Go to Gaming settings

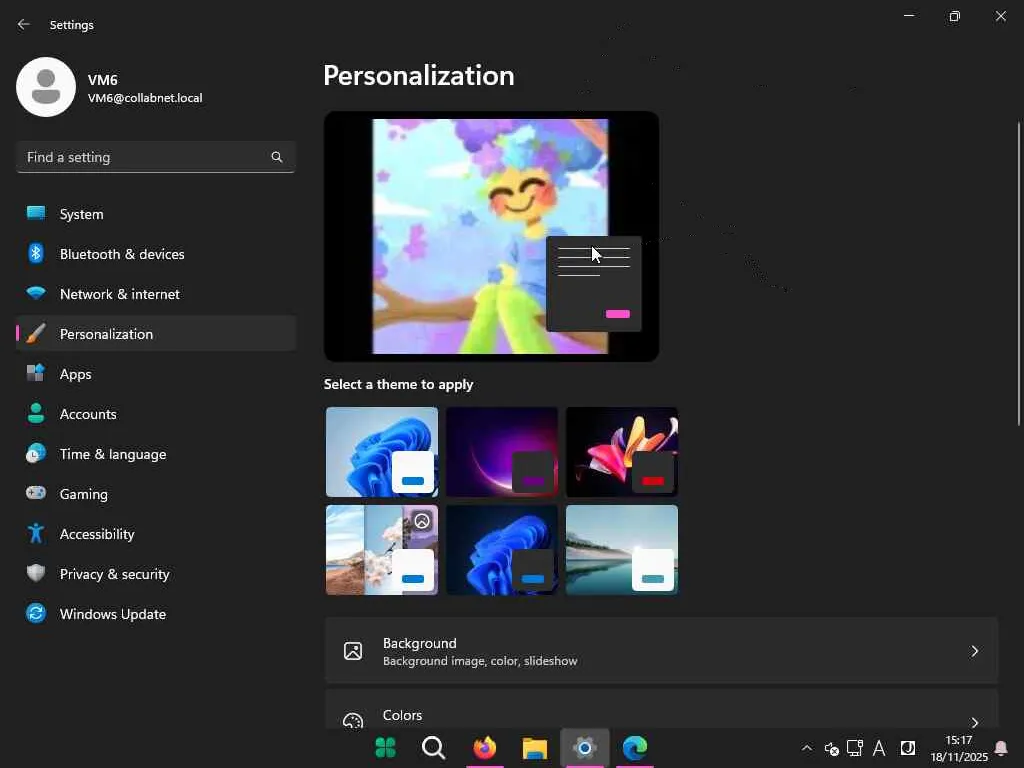[x=156, y=494]
